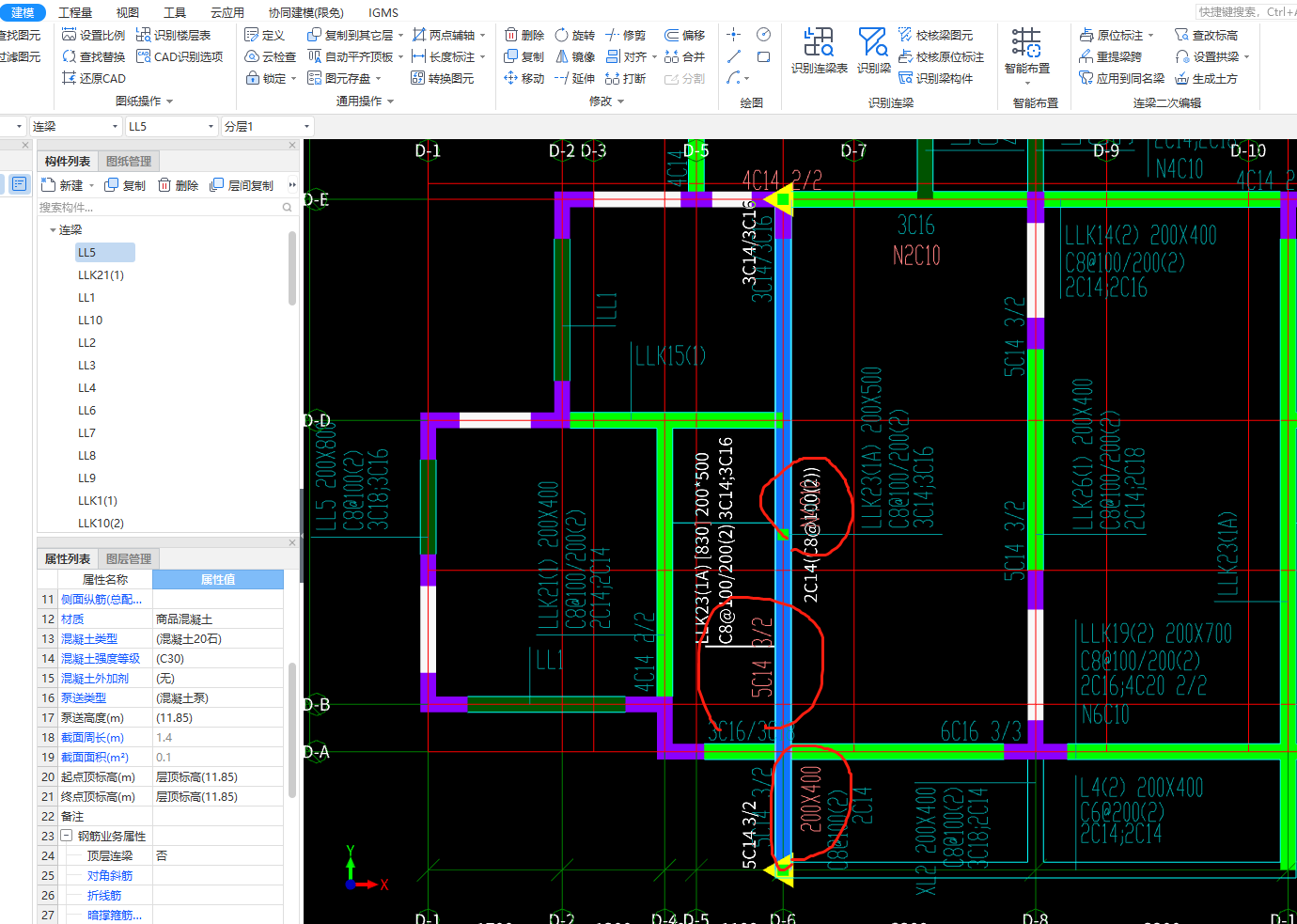Select the 镜像 (mirror) tool
The width and height of the screenshot is (1297, 924).
(574, 56)
